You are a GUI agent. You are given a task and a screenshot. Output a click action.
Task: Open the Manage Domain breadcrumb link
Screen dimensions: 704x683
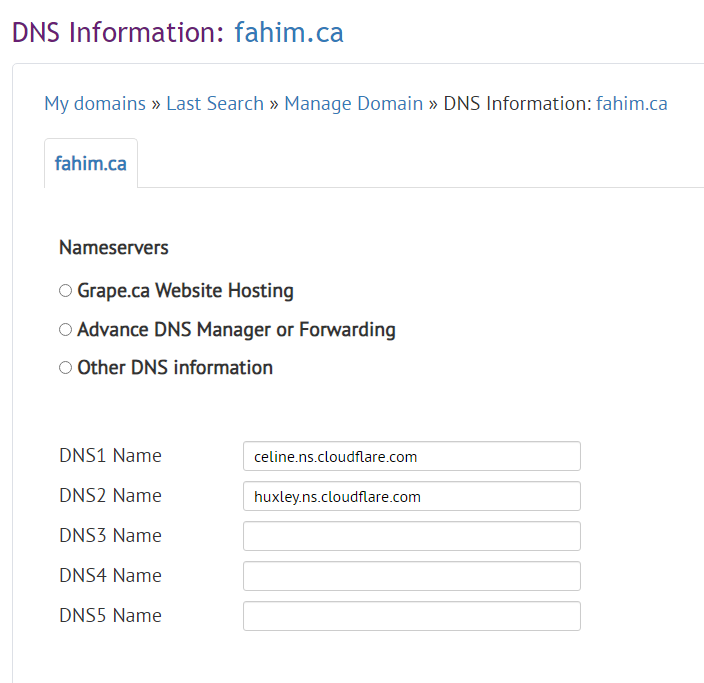pyautogui.click(x=353, y=104)
